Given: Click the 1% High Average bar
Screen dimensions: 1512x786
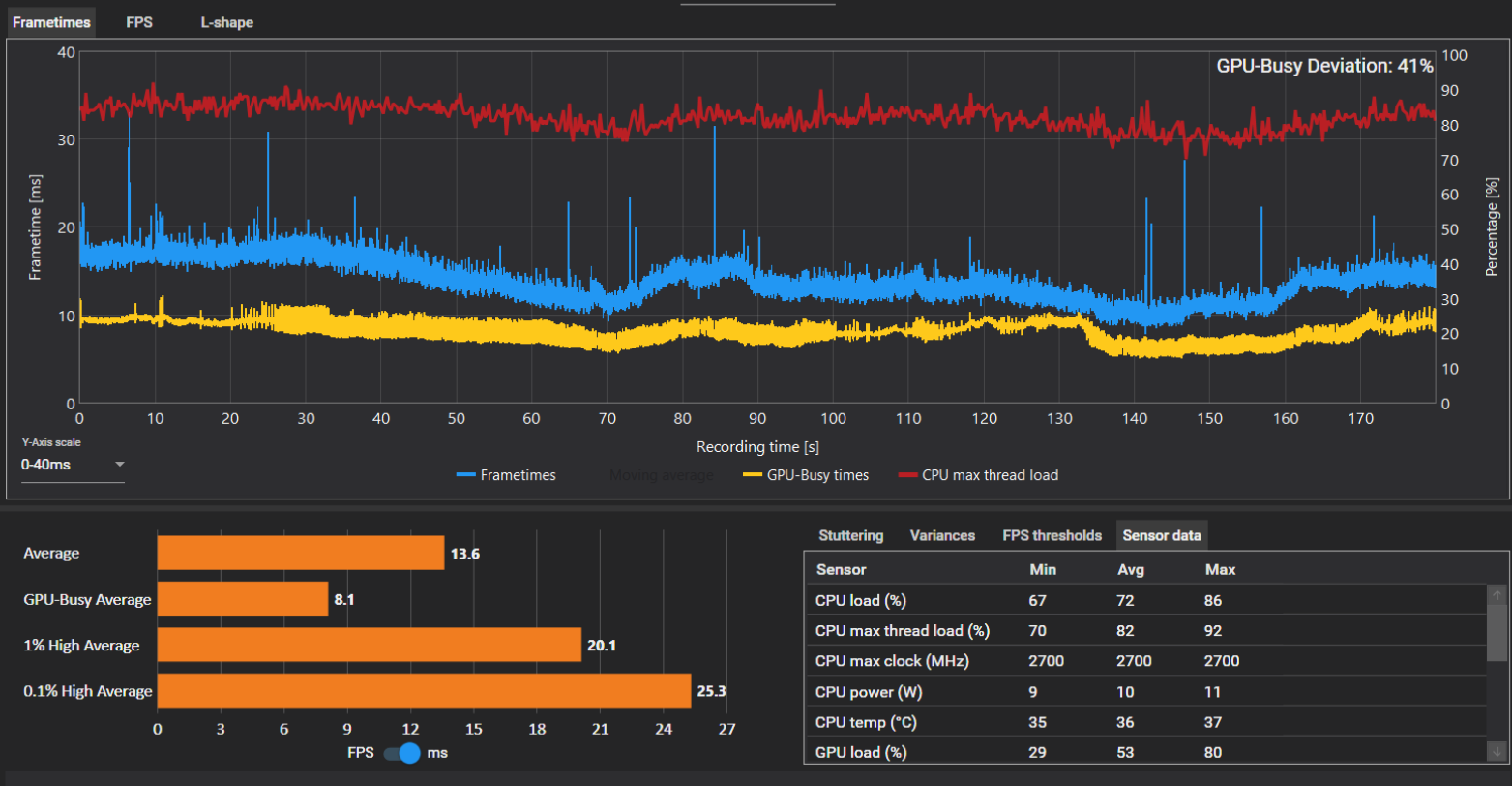Looking at the screenshot, I should (370, 645).
